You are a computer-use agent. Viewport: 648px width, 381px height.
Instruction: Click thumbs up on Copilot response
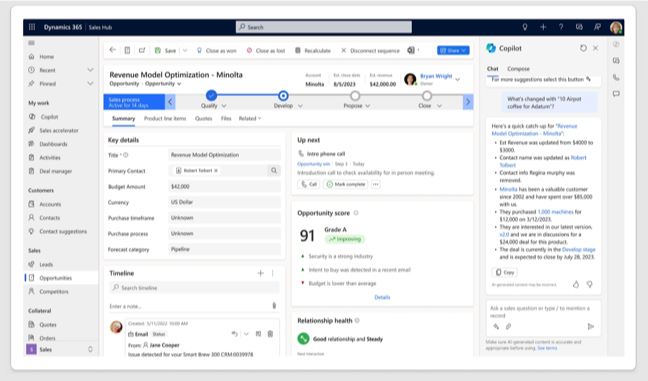point(576,284)
